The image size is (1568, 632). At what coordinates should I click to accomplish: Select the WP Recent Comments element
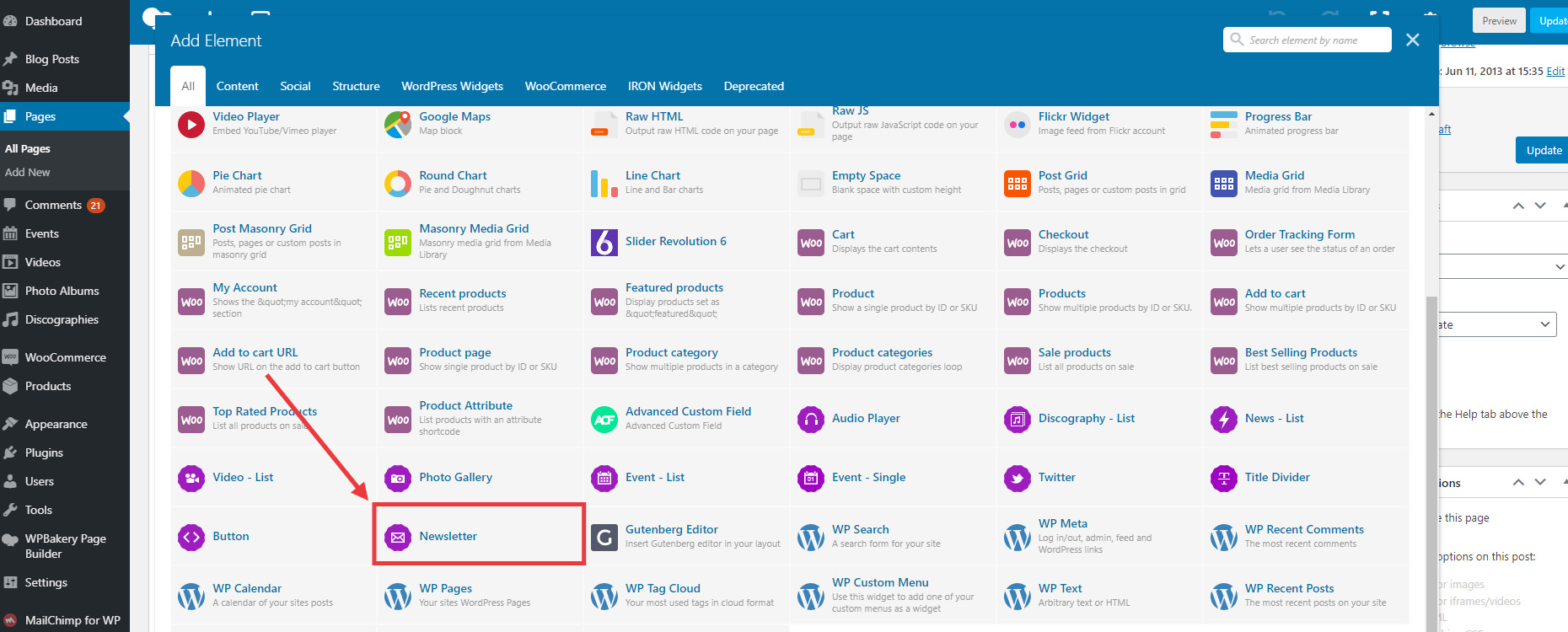(x=1306, y=536)
